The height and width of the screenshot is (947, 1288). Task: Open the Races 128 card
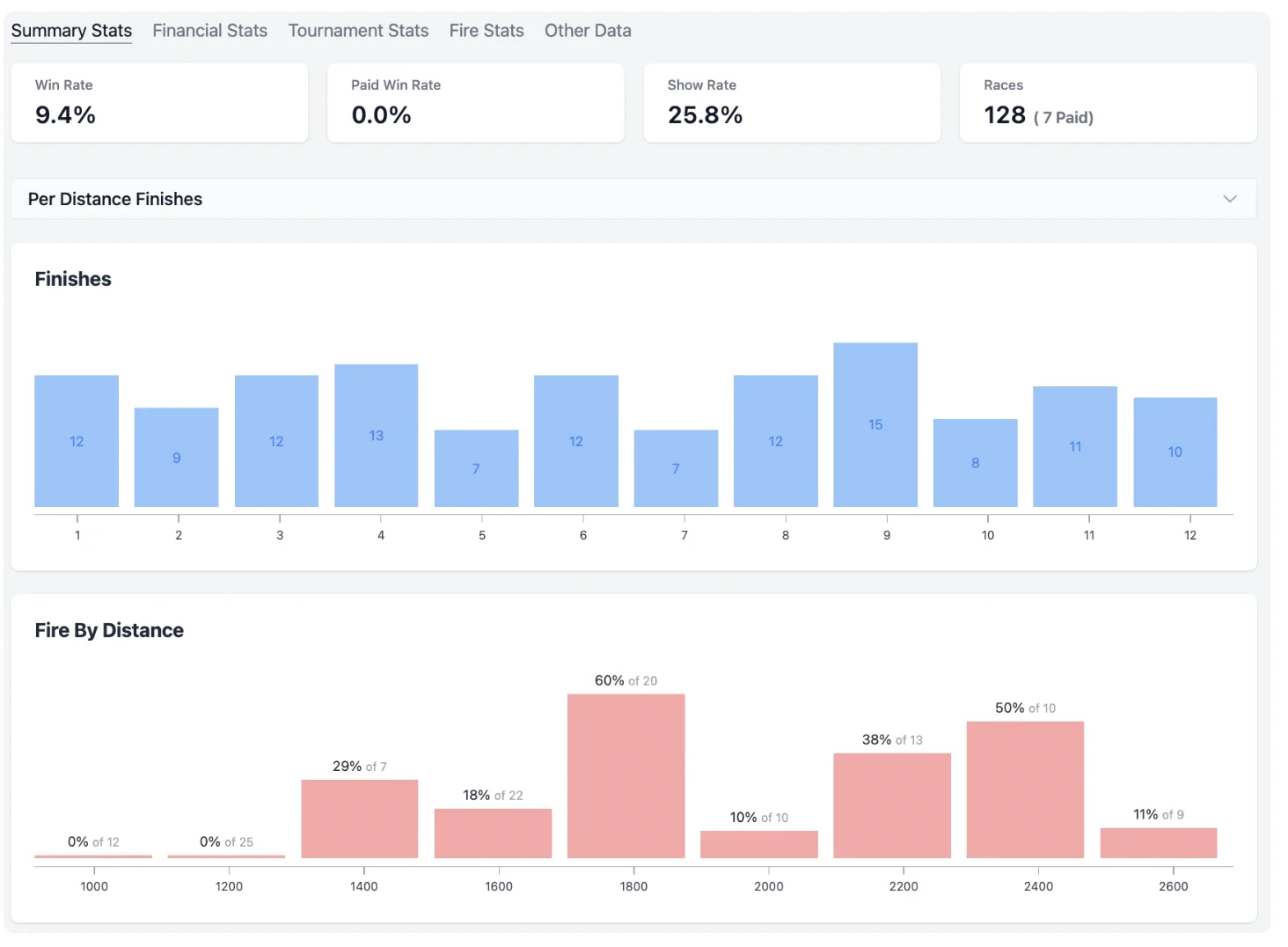[x=1107, y=102]
